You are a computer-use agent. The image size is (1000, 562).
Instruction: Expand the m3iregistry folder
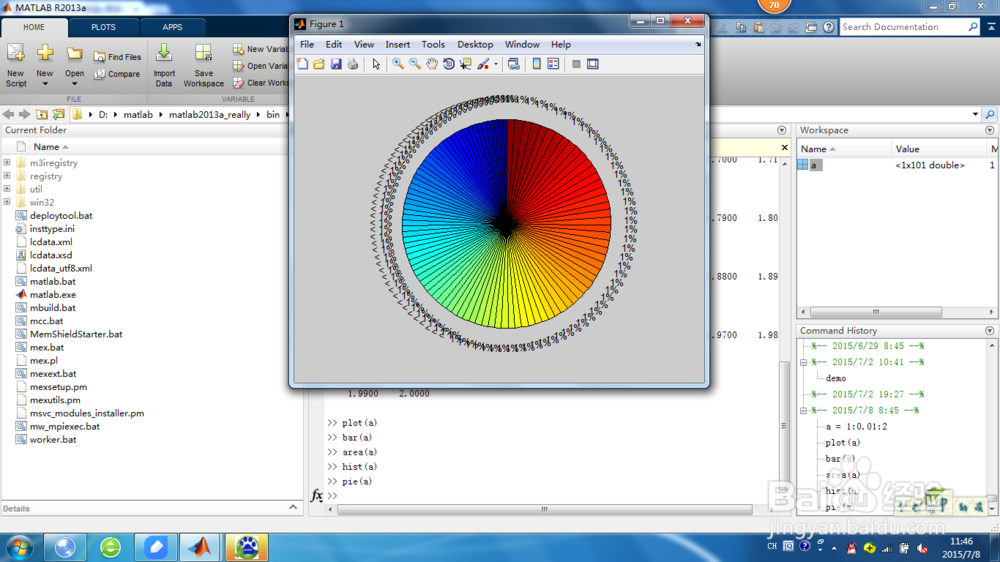[x=7, y=163]
